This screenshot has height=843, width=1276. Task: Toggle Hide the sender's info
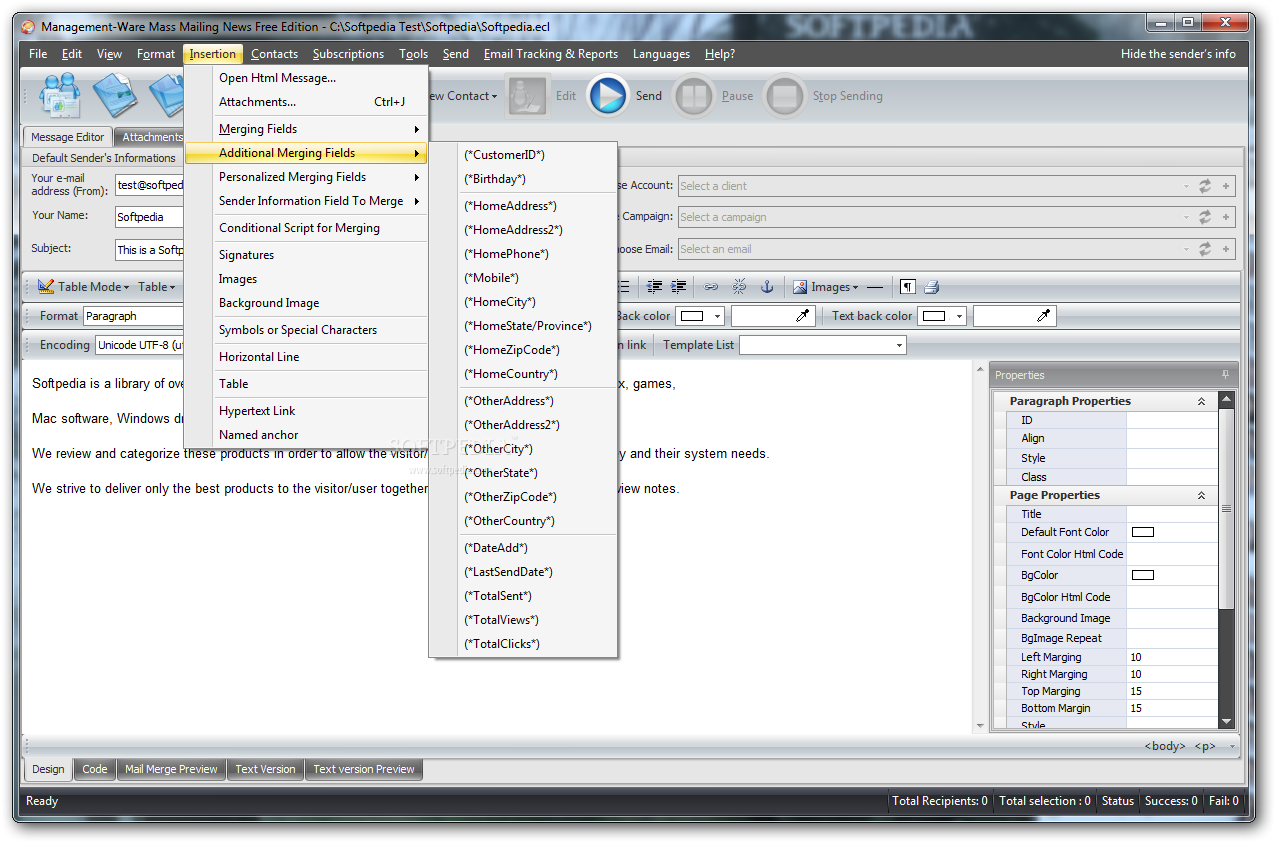1178,54
